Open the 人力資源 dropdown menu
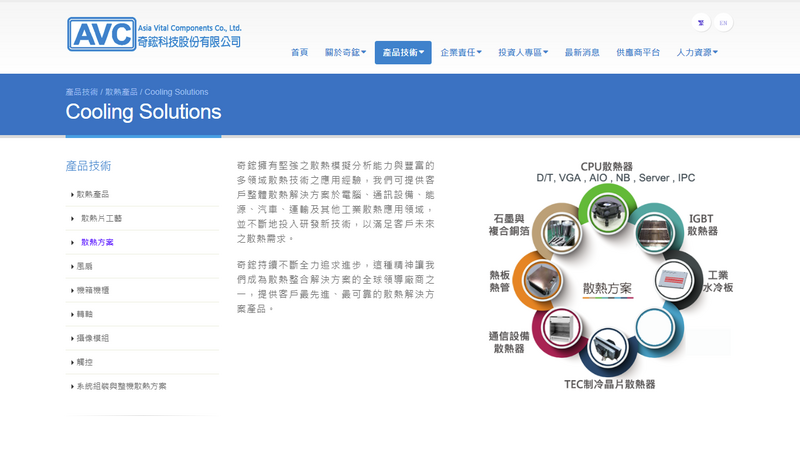This screenshot has width=800, height=455. (697, 53)
